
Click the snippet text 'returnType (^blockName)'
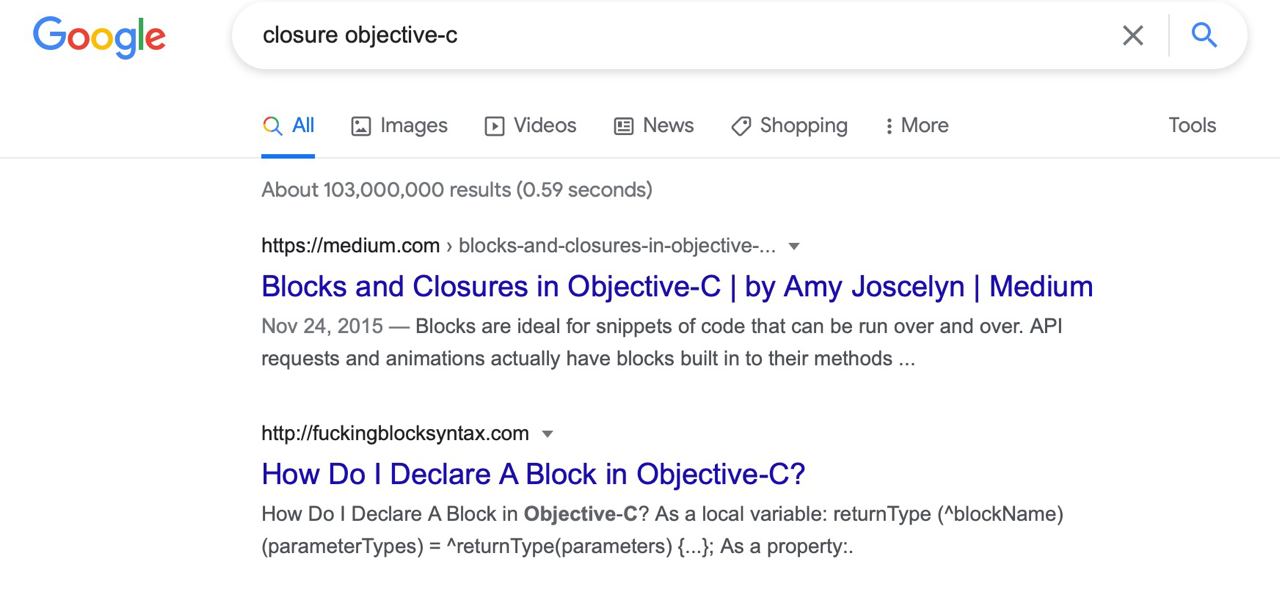point(948,514)
